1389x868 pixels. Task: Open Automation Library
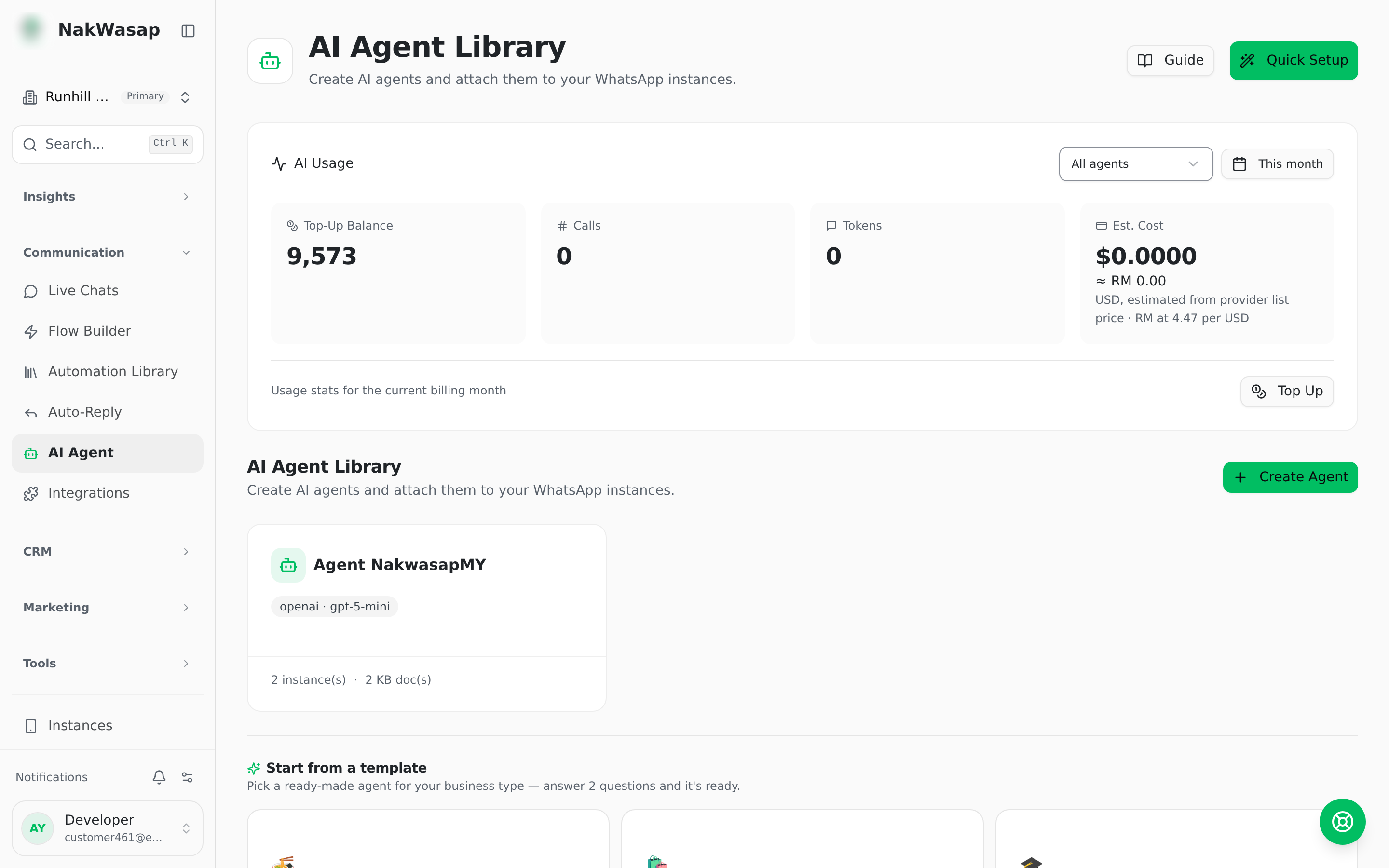pos(108,372)
